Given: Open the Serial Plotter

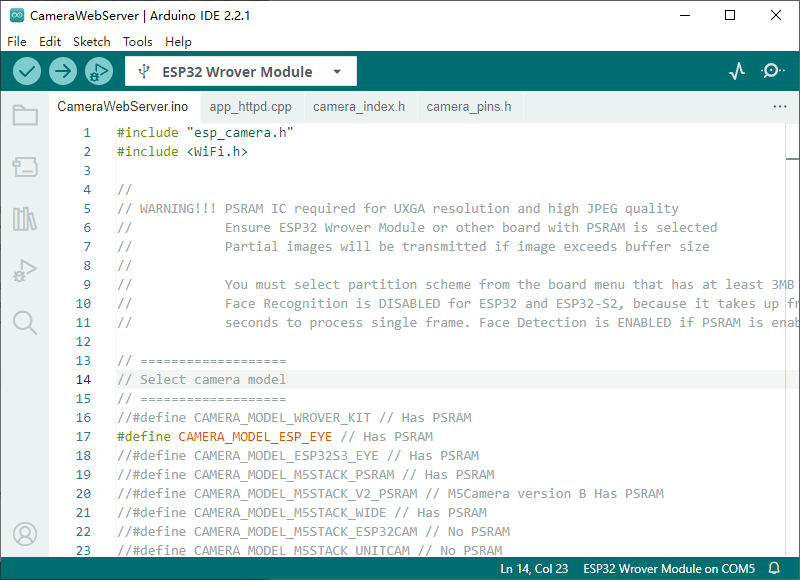Looking at the screenshot, I should tap(737, 71).
